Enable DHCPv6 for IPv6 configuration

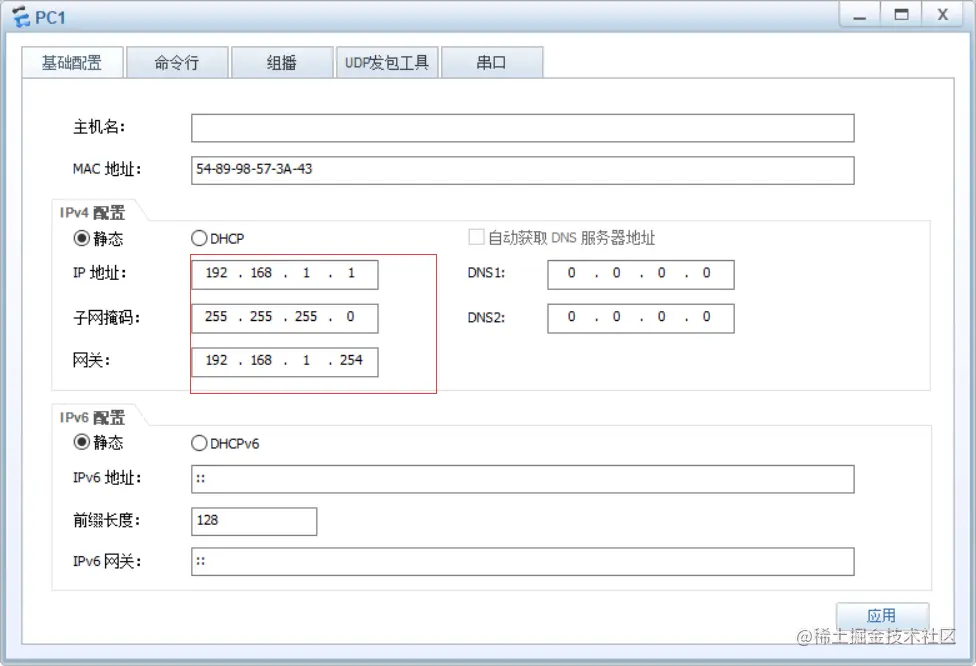(198, 443)
